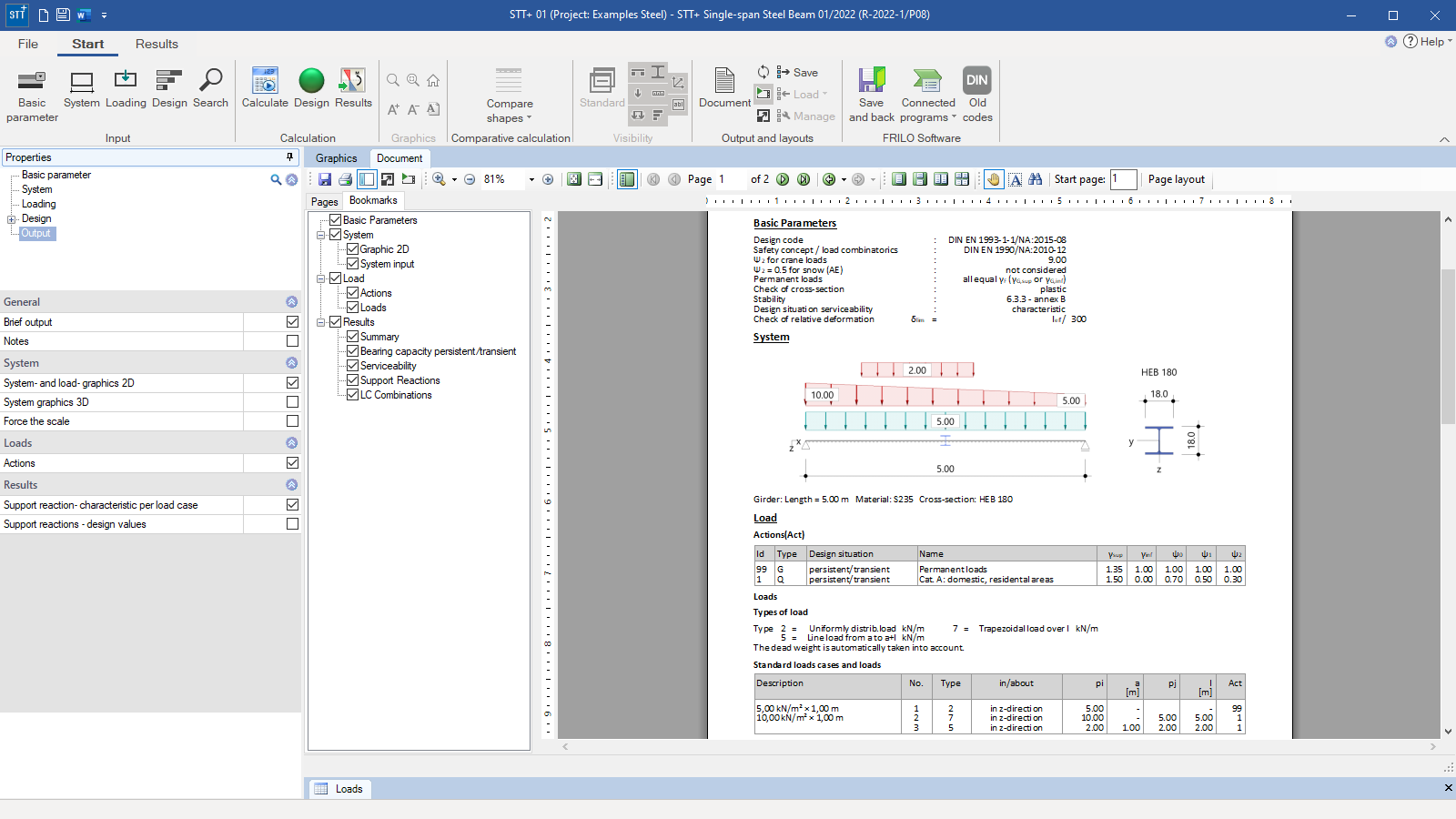Go to next page with green arrow
The height and width of the screenshot is (819, 1456).
coord(783,179)
